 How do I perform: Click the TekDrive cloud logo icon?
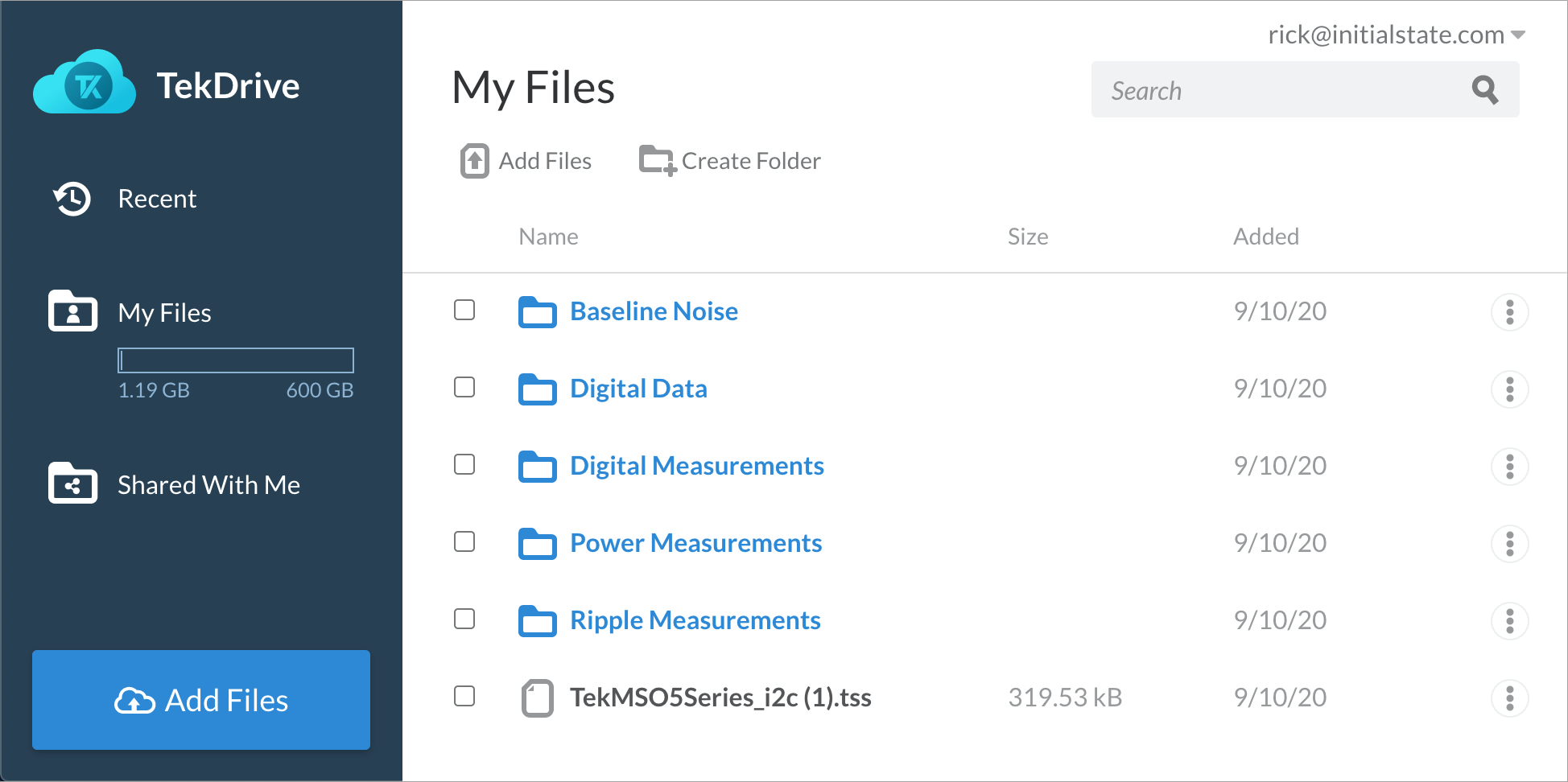pyautogui.click(x=85, y=84)
